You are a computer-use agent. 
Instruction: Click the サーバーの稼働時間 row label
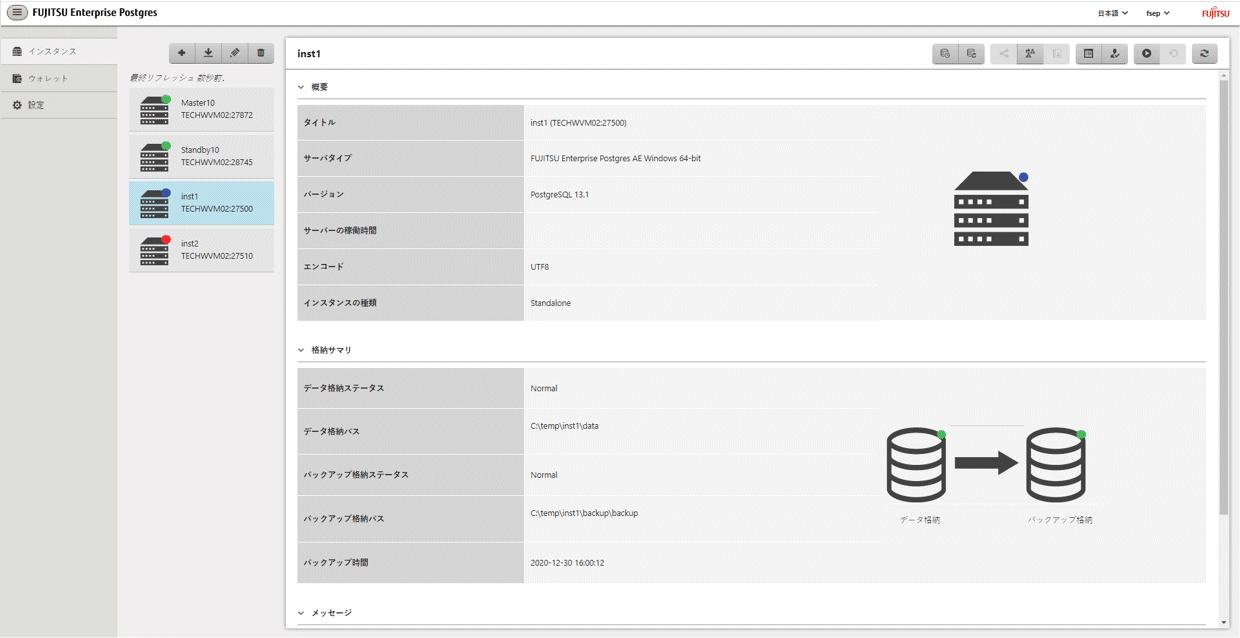pyautogui.click(x=340, y=231)
